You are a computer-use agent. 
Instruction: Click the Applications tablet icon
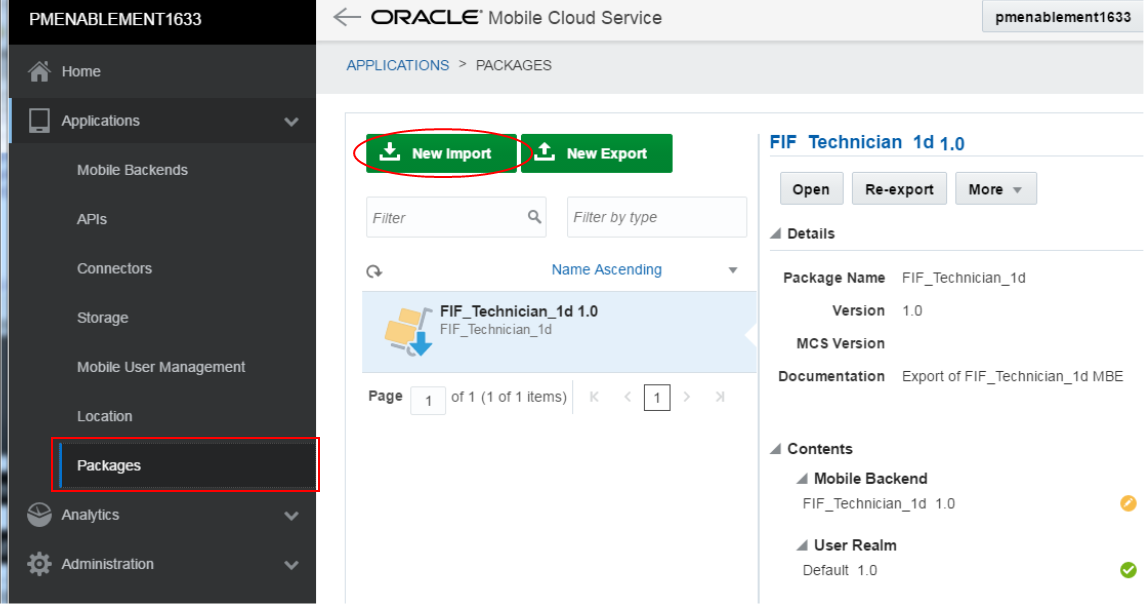39,120
